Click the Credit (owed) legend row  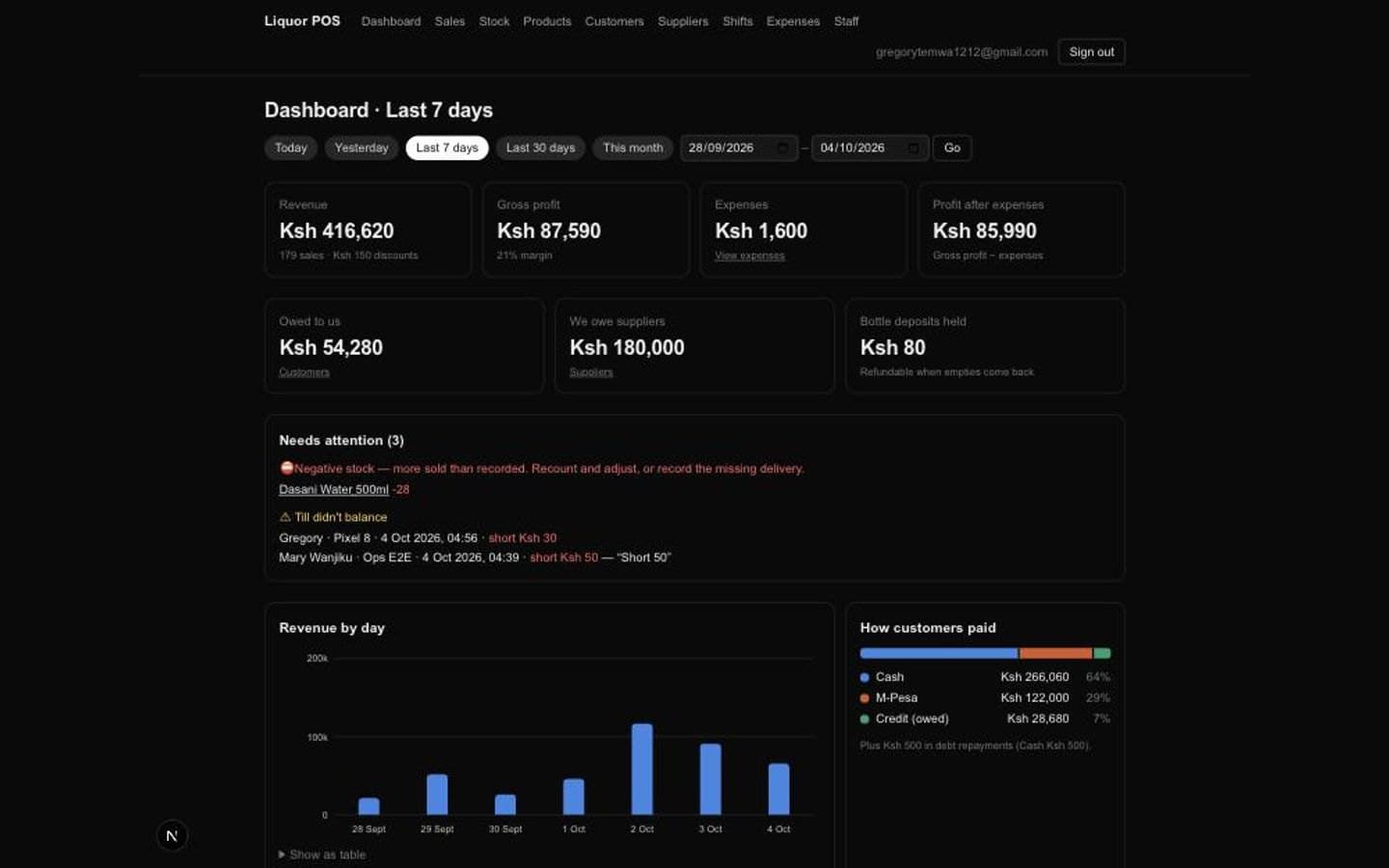[x=985, y=719]
